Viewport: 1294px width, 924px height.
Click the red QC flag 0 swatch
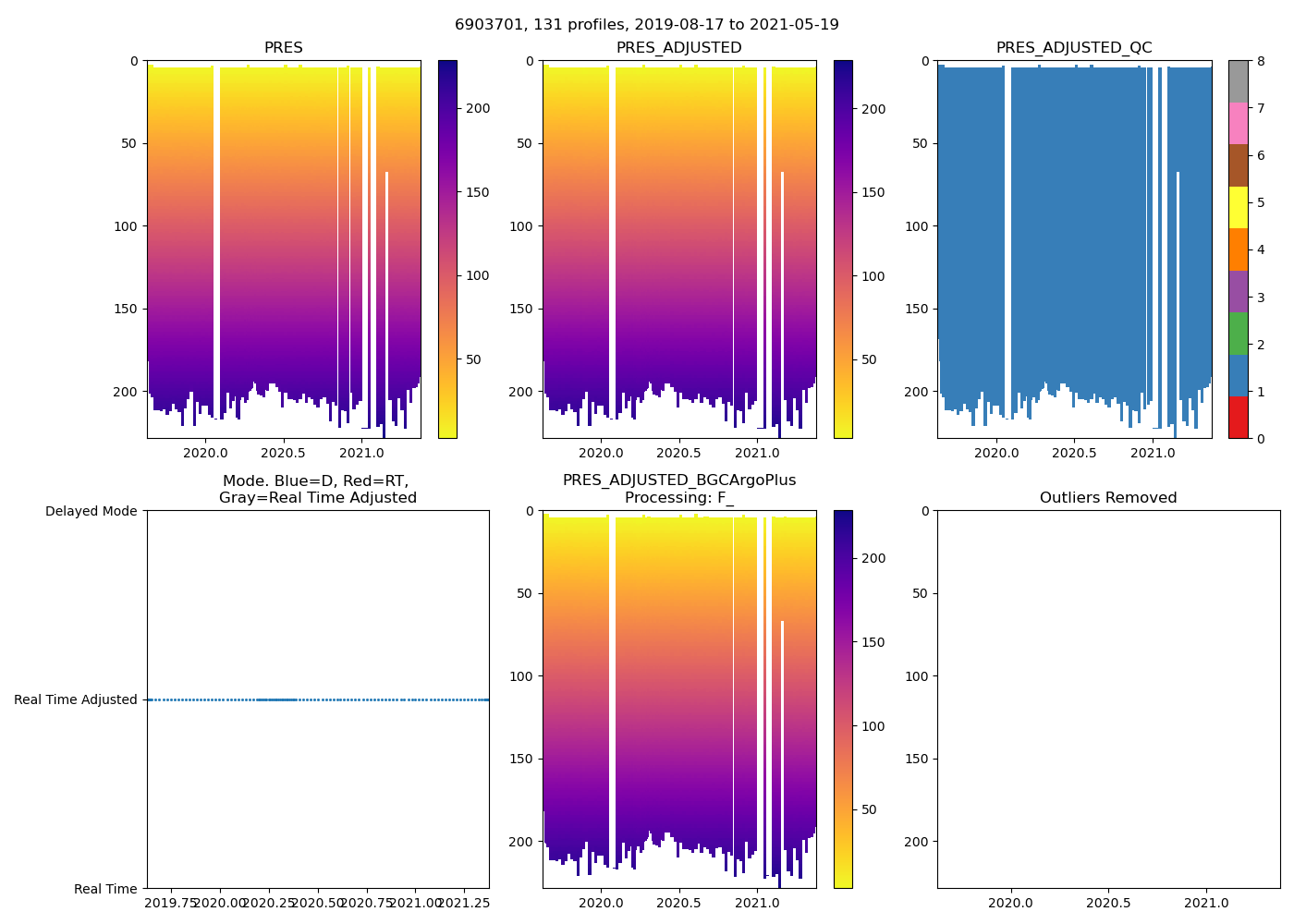click(x=1238, y=418)
